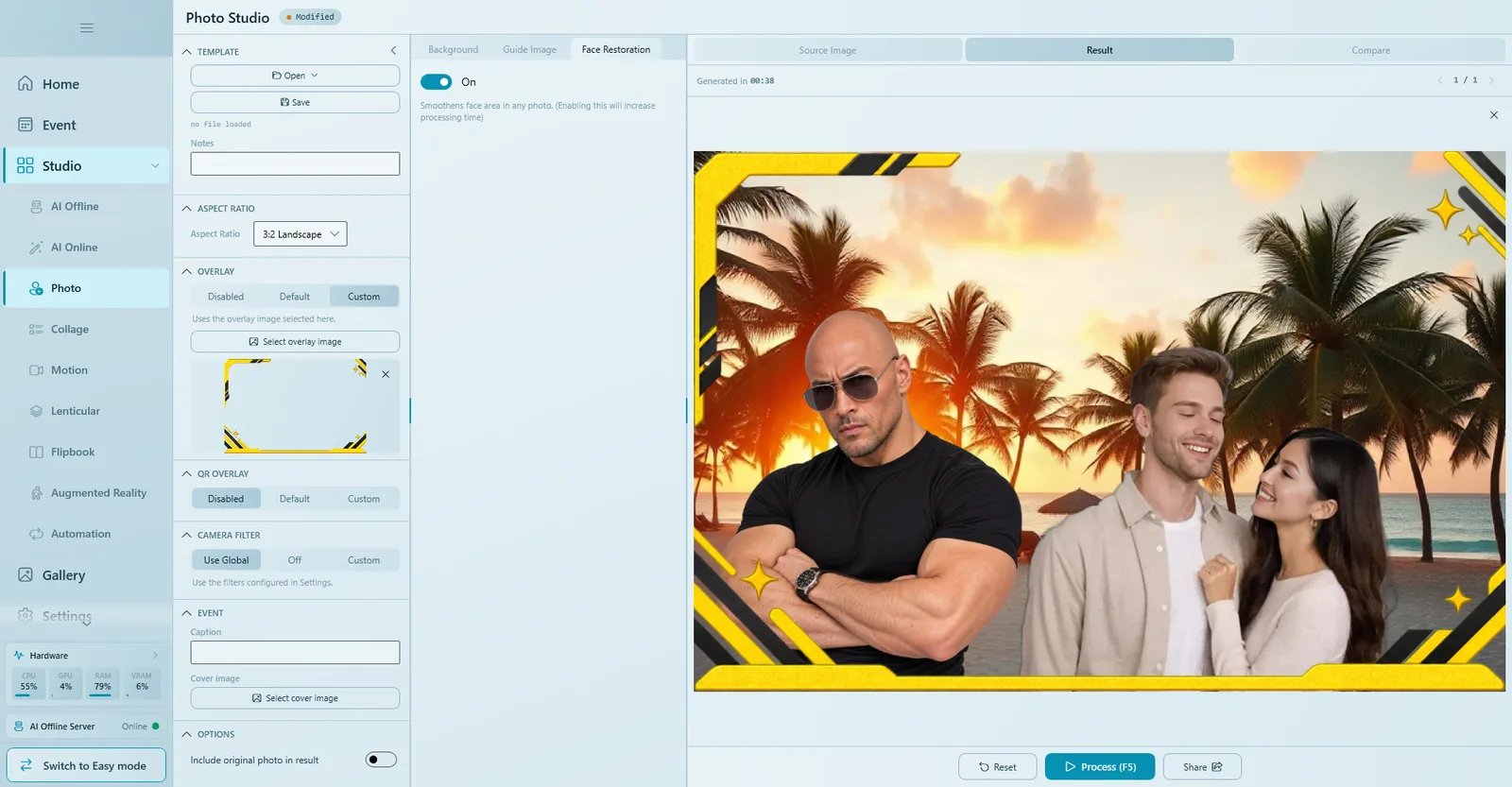
Task: Toggle Face Restoration On switch
Action: click(436, 82)
